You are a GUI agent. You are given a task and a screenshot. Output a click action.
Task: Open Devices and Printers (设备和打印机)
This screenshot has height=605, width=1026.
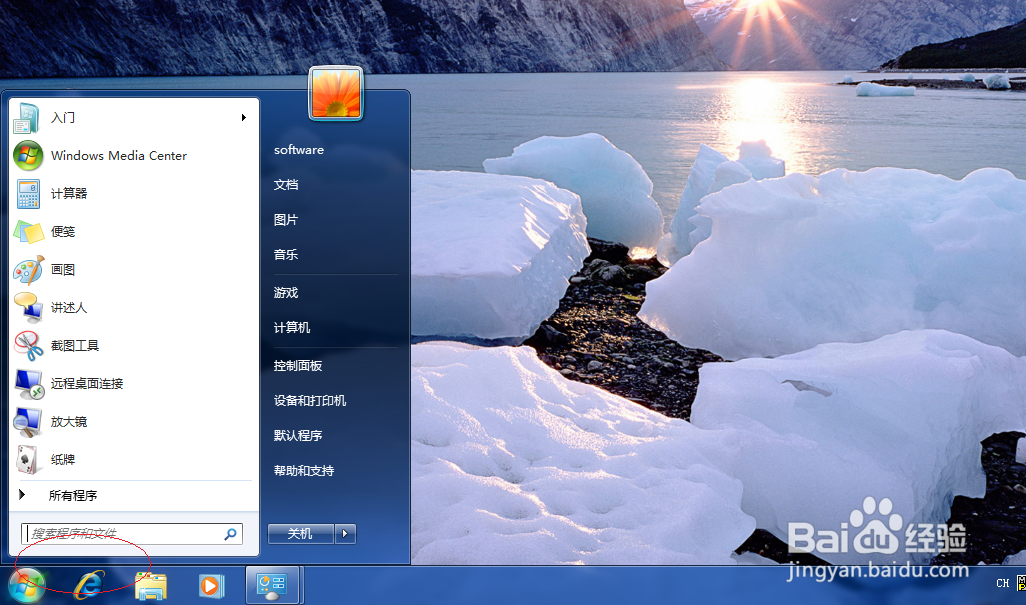point(310,400)
